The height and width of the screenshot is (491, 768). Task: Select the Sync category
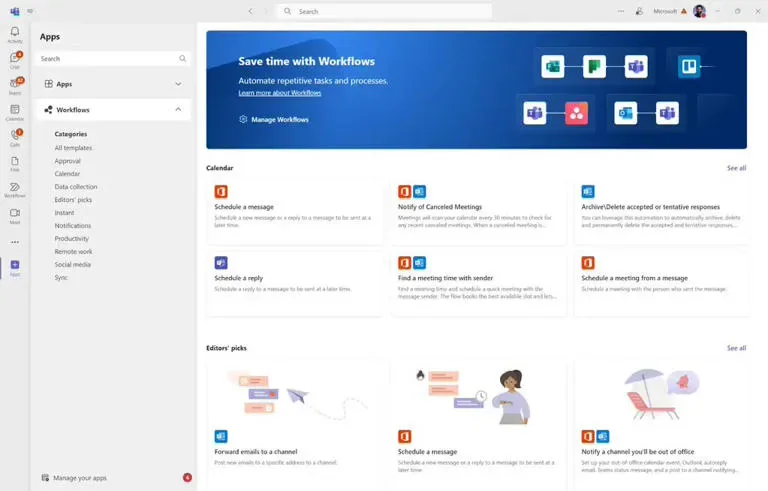pos(61,277)
